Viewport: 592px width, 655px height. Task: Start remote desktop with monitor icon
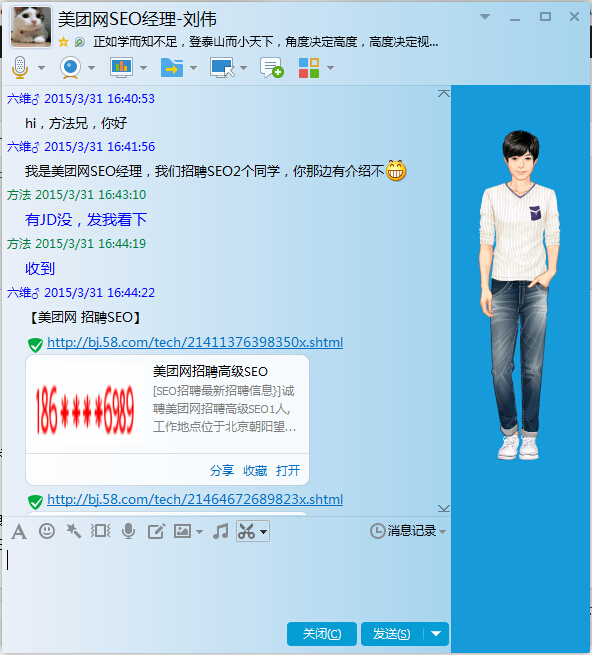(x=222, y=68)
